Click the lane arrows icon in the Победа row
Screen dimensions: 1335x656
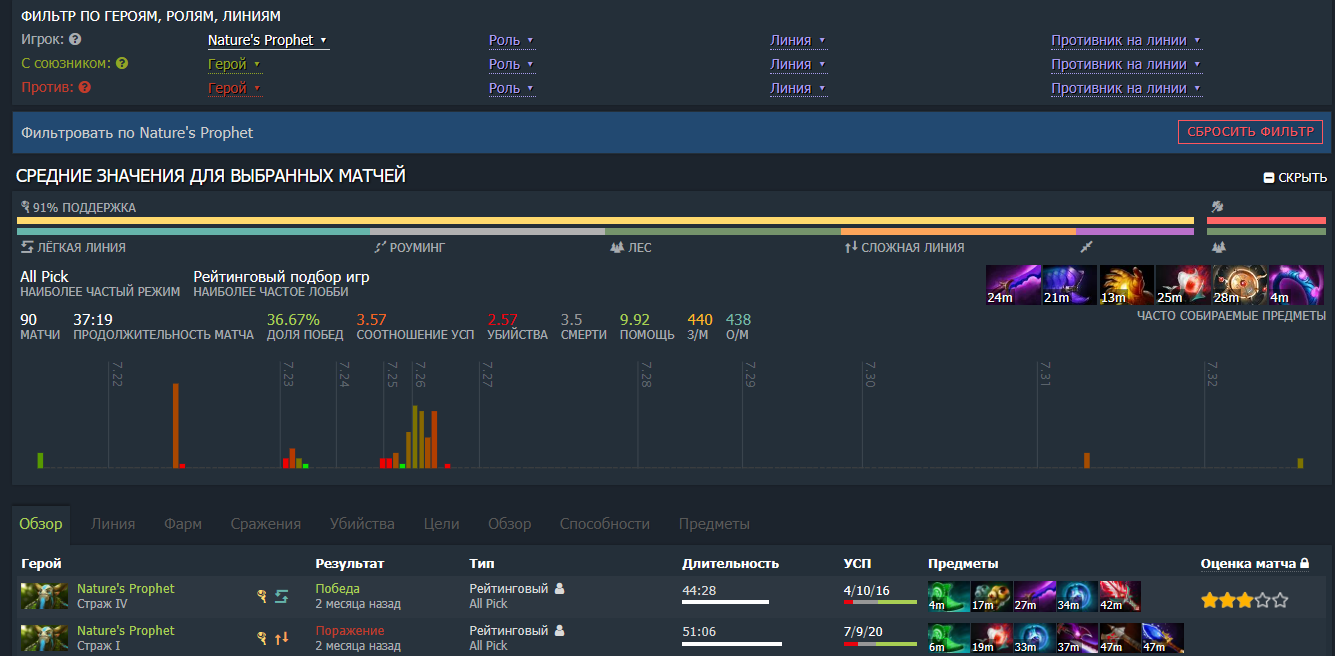pyautogui.click(x=282, y=596)
